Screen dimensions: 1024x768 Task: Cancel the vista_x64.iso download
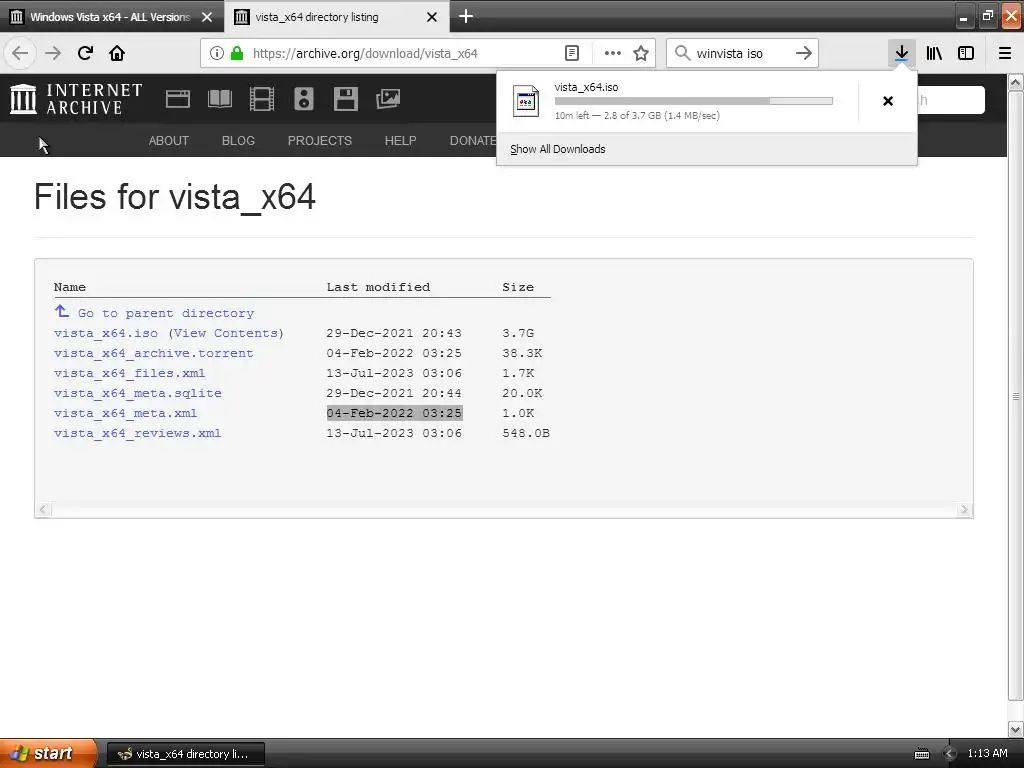[888, 101]
